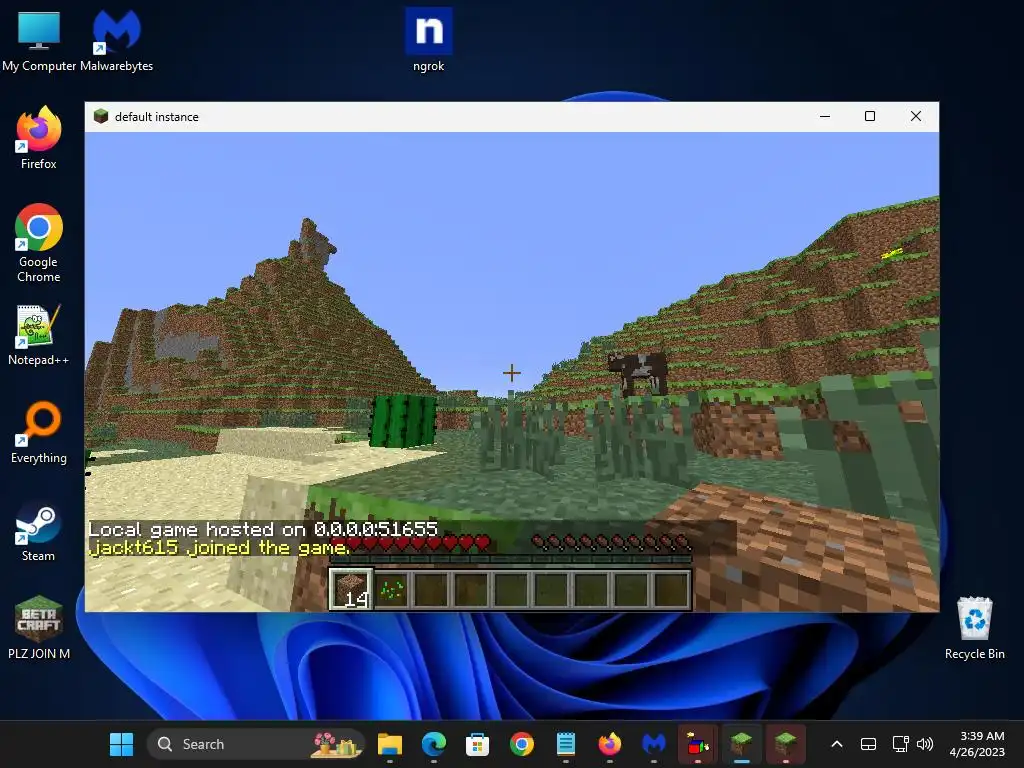Switch to the active Minecraft taskbar window
1024x768 pixels.
tap(742, 744)
